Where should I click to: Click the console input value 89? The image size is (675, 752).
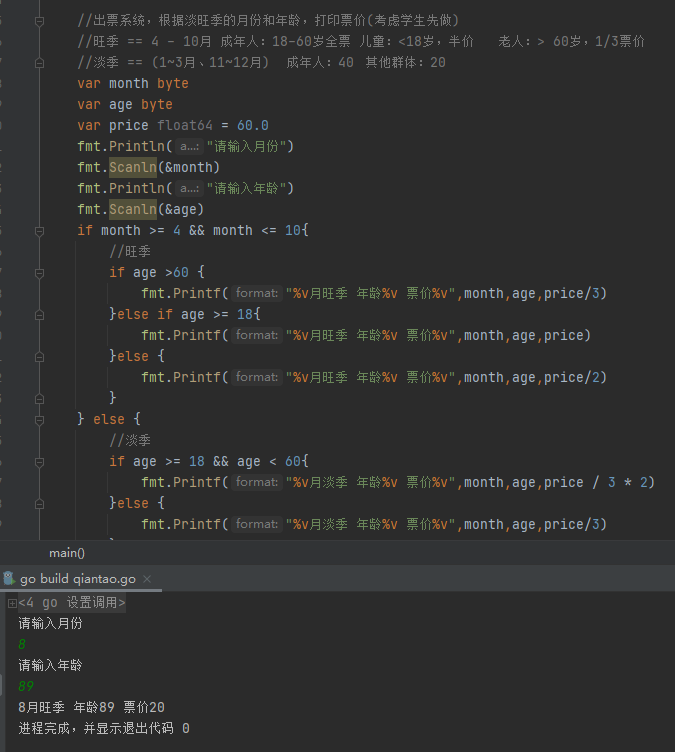(x=26, y=686)
